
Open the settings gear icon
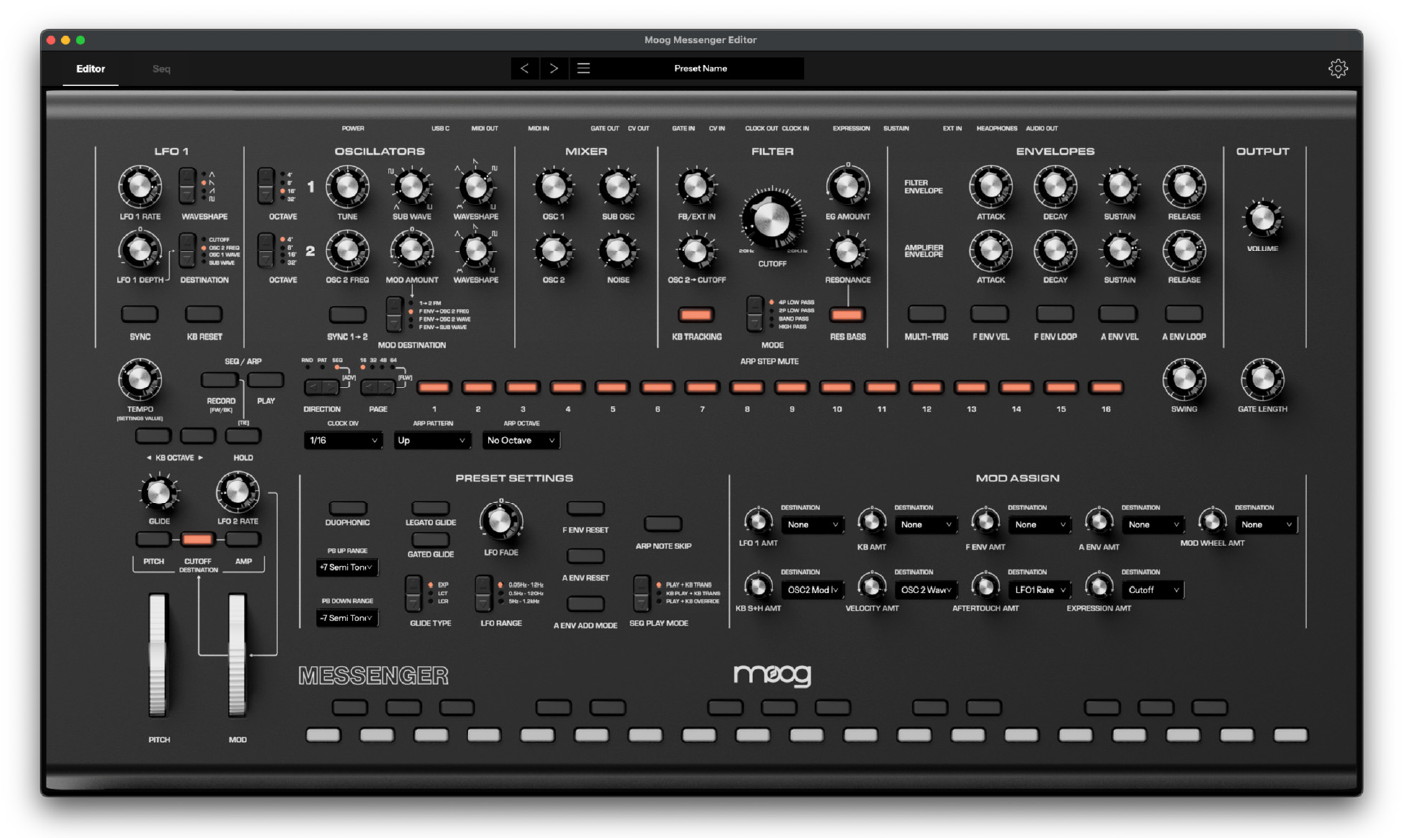coord(1337,68)
